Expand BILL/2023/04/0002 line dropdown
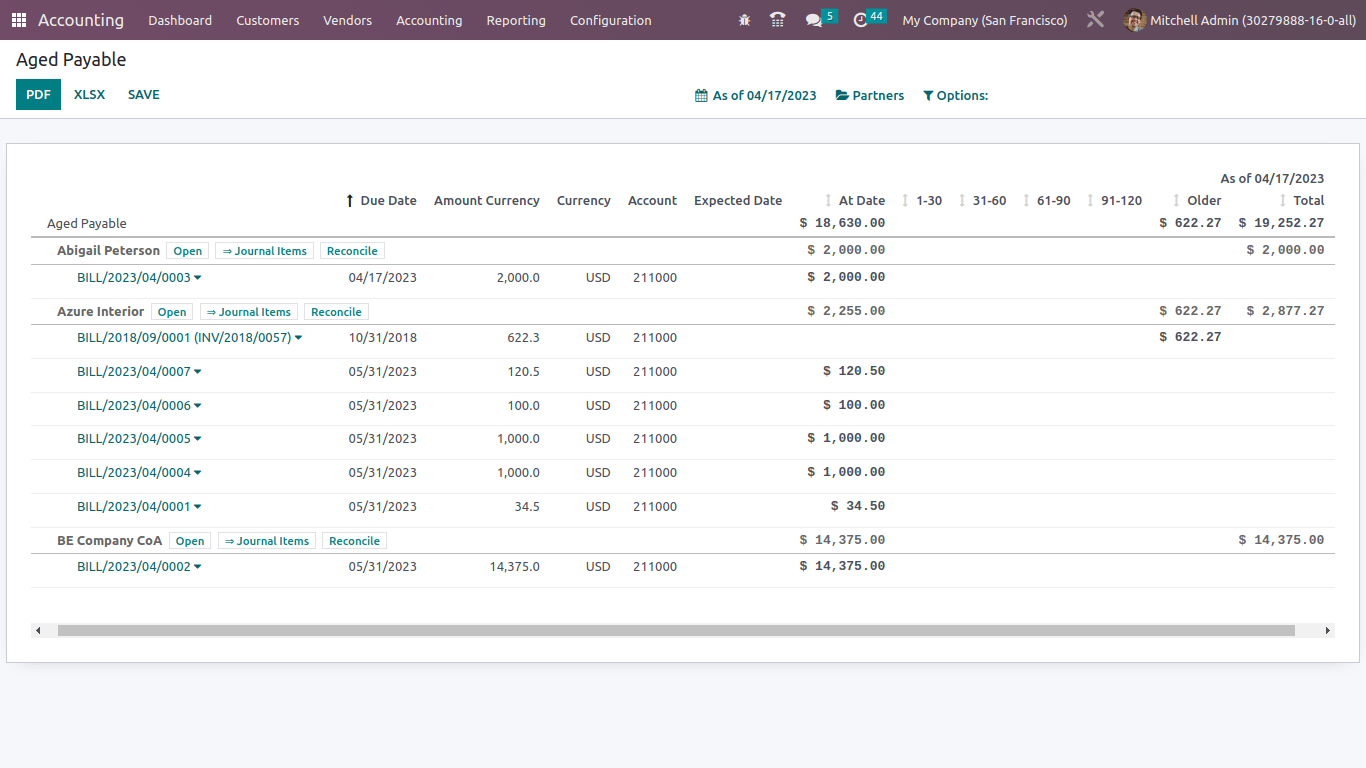The height and width of the screenshot is (768, 1366). coord(196,566)
